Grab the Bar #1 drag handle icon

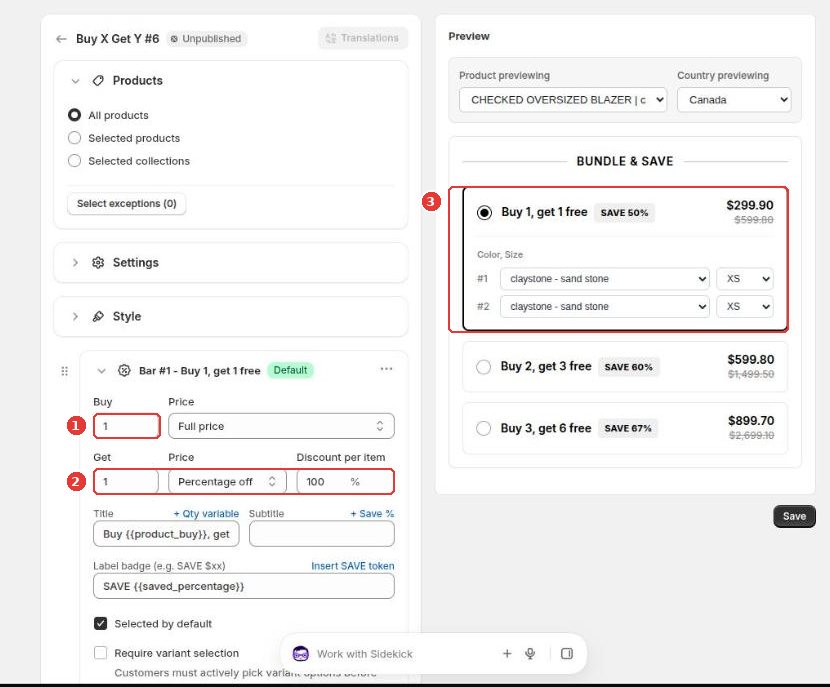point(65,371)
